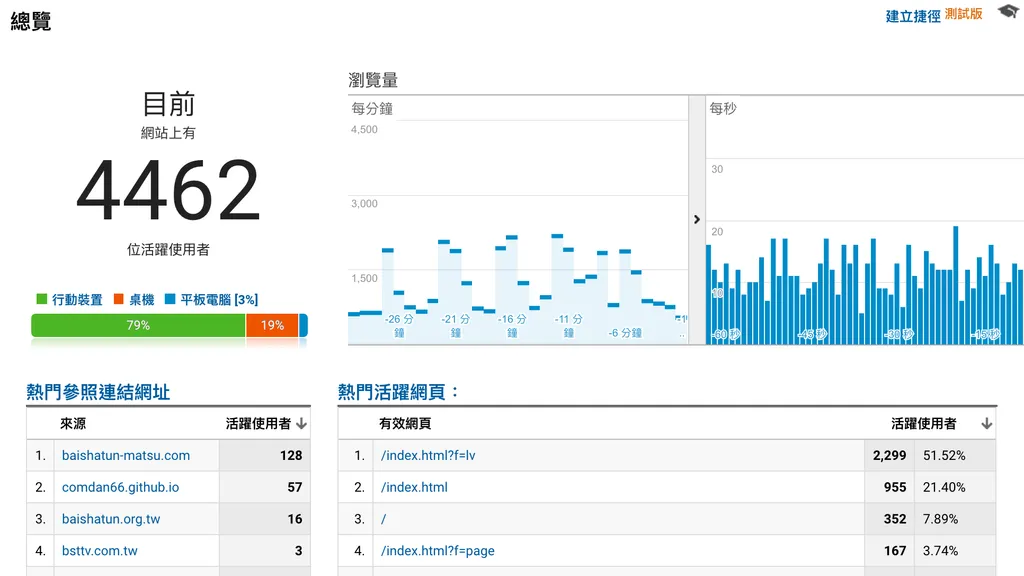This screenshot has height=576, width=1024.
Task: Click the 16 active users cell
Action: click(265, 519)
